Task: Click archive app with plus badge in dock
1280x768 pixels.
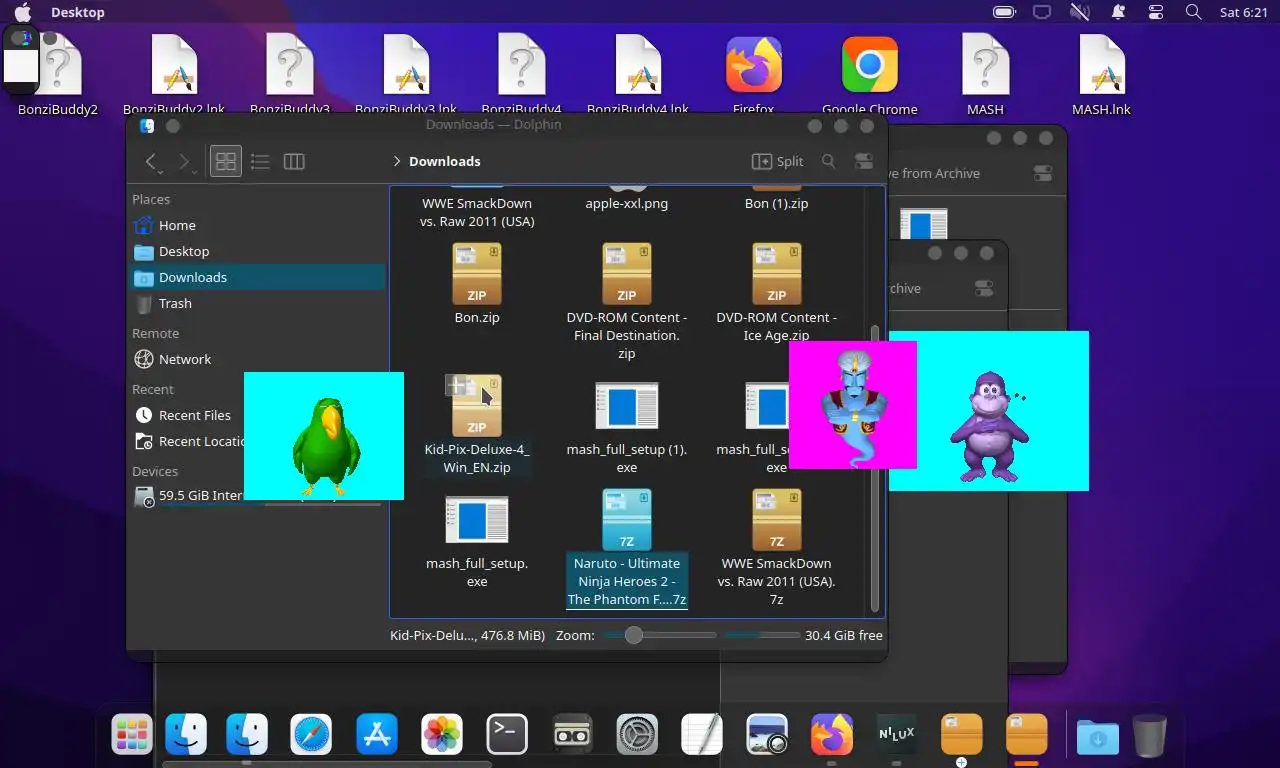Action: 962,735
